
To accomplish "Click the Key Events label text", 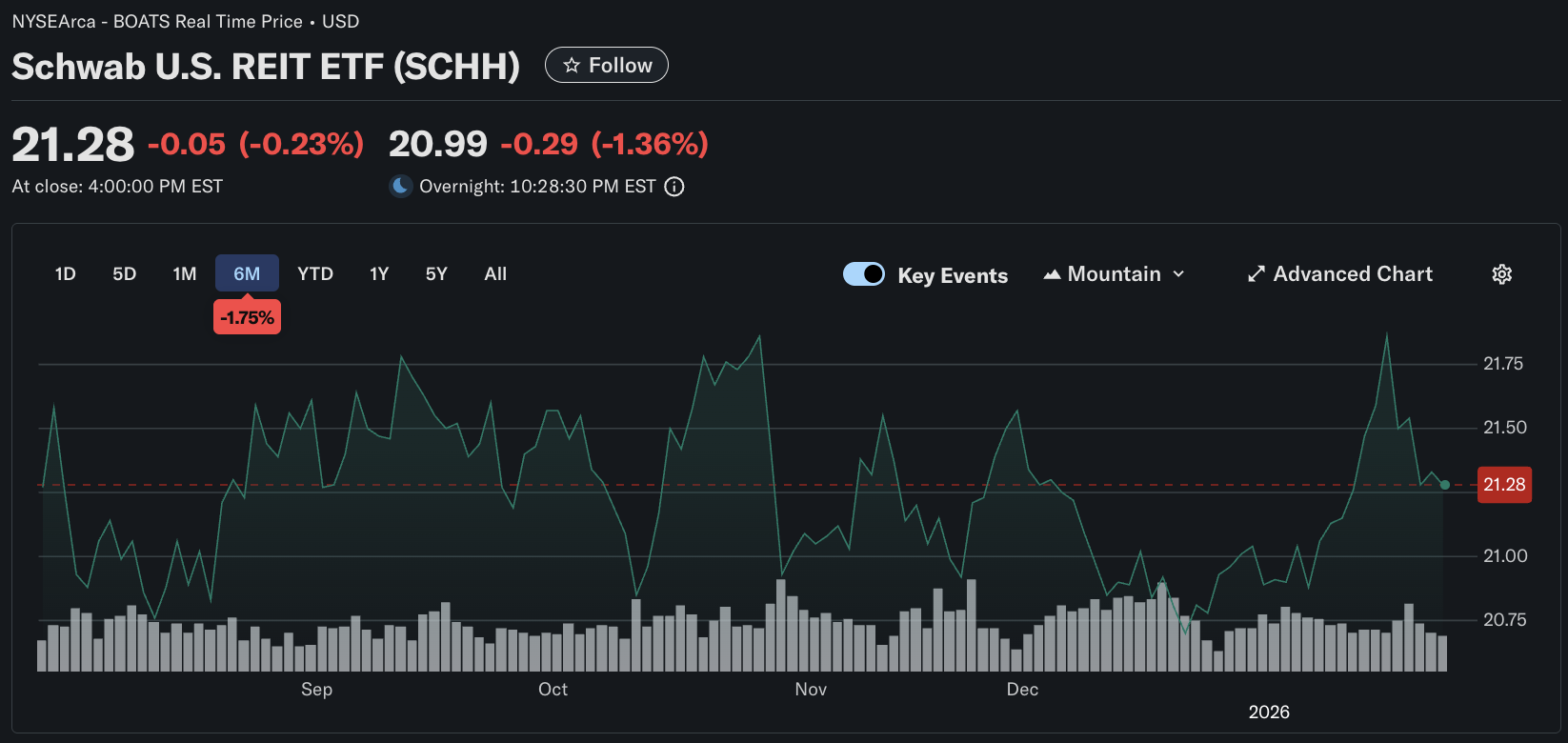I will [x=953, y=275].
